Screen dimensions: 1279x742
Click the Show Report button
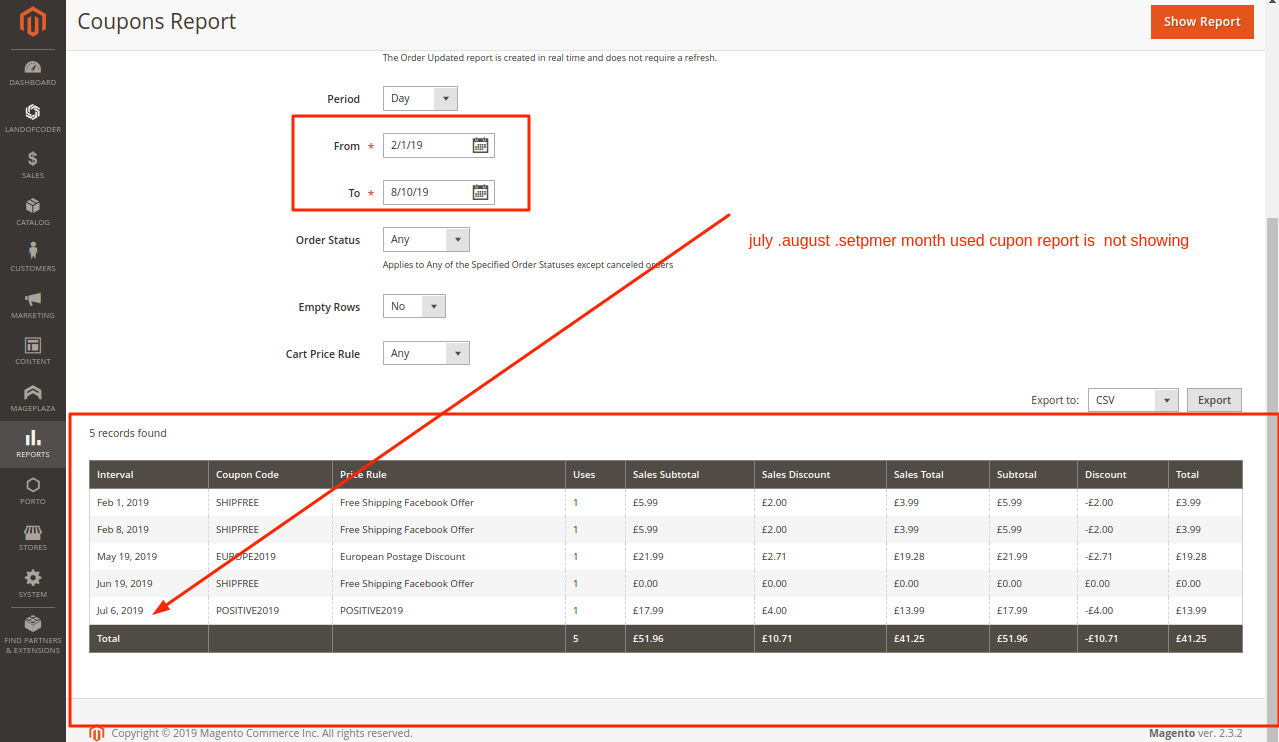click(x=1202, y=21)
